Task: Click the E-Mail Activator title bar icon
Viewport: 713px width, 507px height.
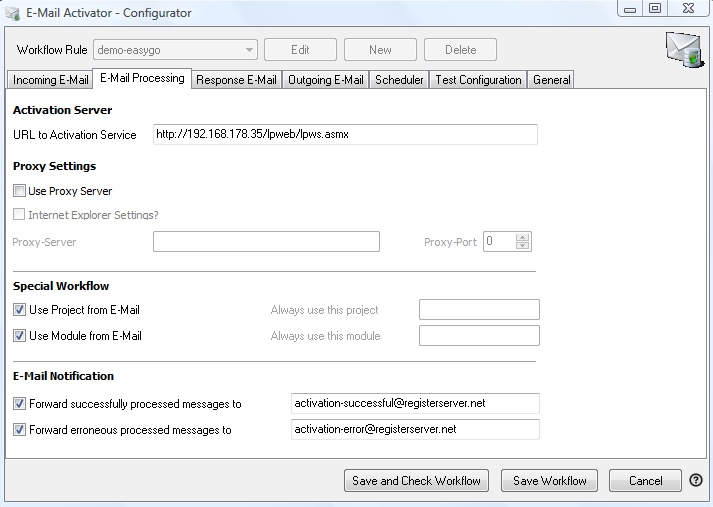Action: [14, 13]
